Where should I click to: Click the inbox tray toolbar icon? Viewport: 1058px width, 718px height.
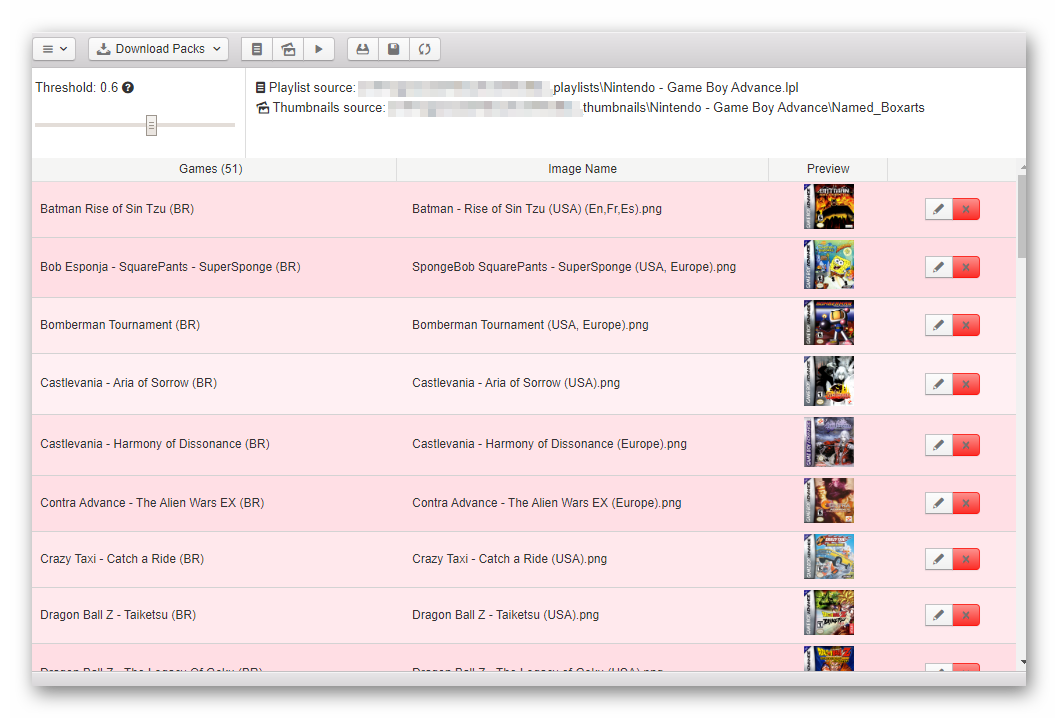pos(363,49)
